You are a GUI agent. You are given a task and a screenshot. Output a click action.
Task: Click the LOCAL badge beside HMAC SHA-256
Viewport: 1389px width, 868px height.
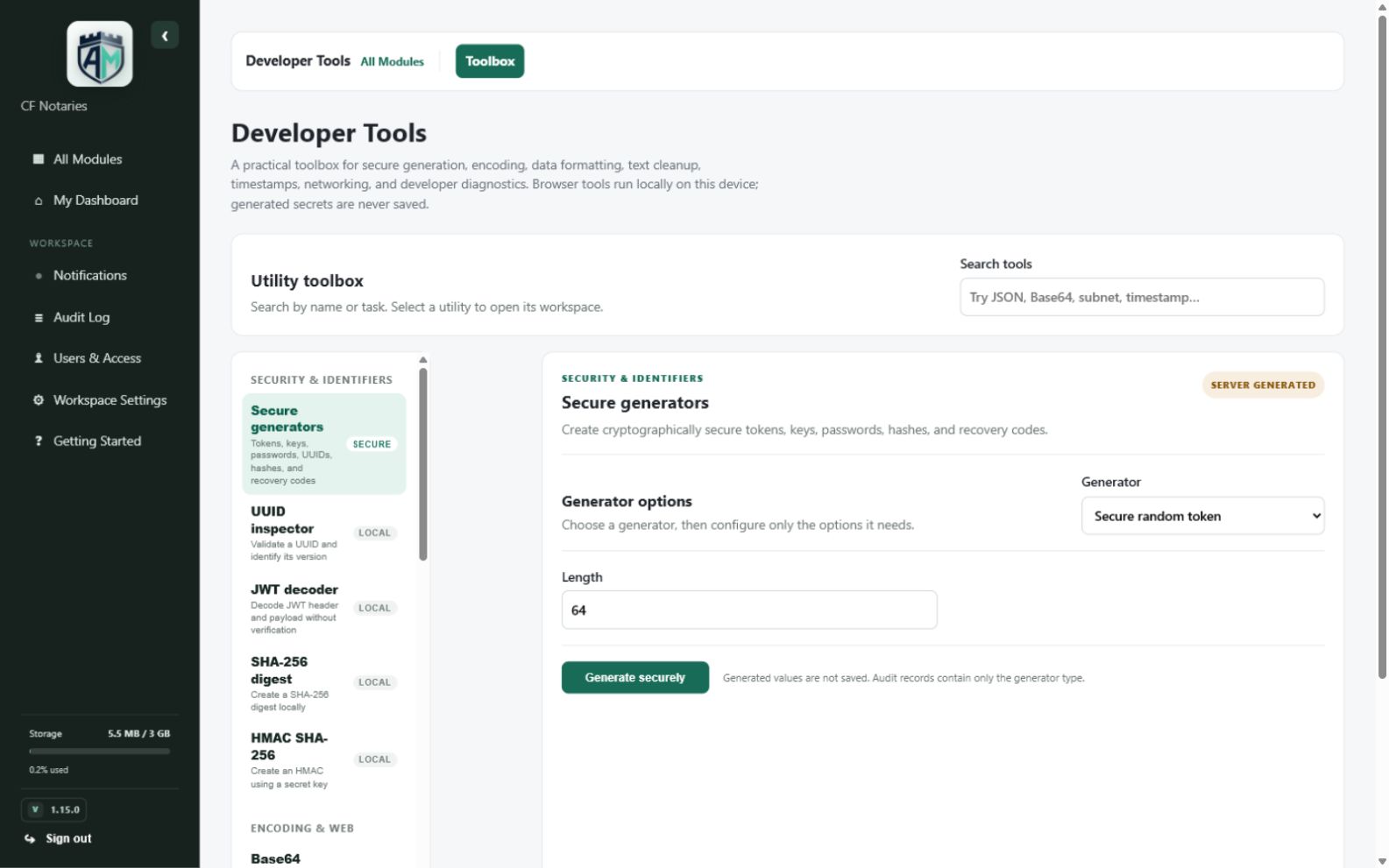[374, 759]
